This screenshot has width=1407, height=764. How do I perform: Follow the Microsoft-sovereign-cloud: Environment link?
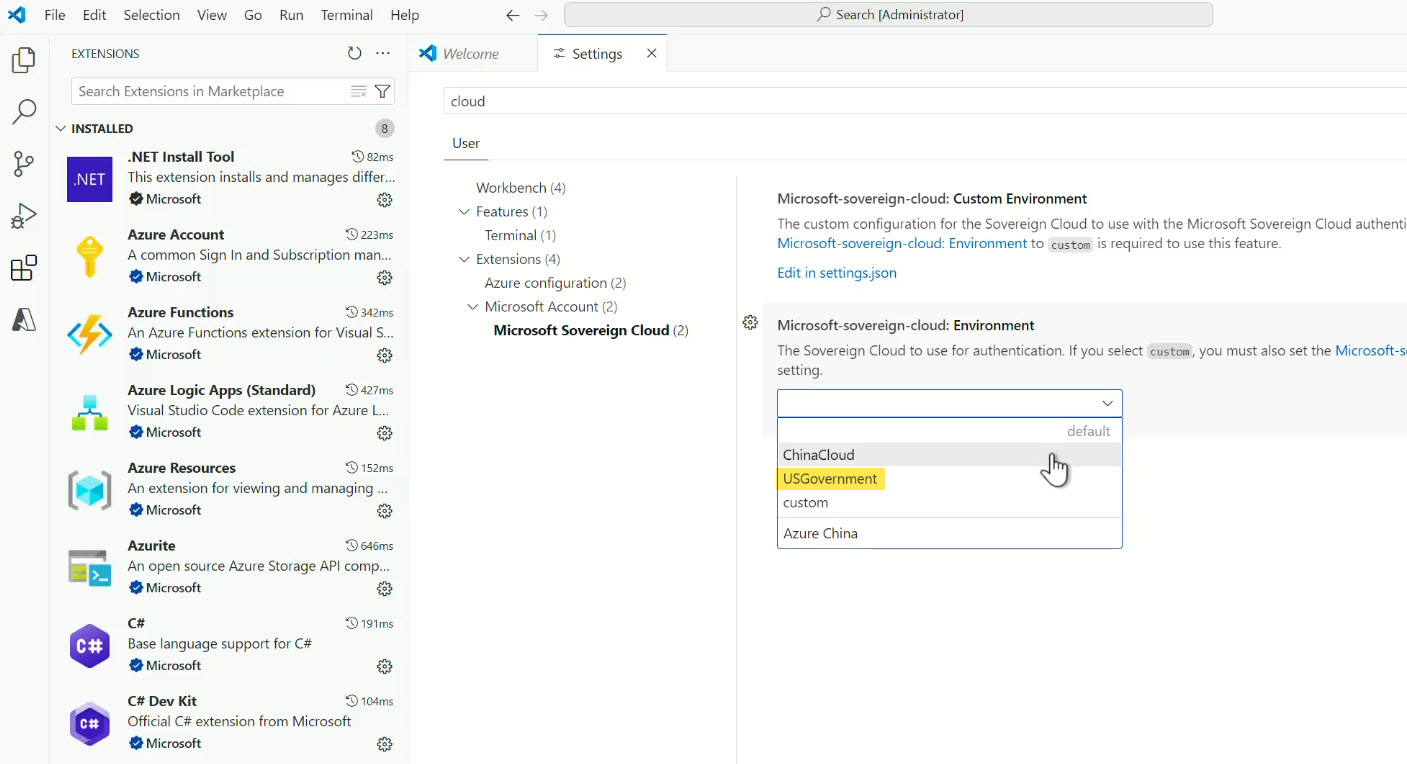click(x=902, y=243)
